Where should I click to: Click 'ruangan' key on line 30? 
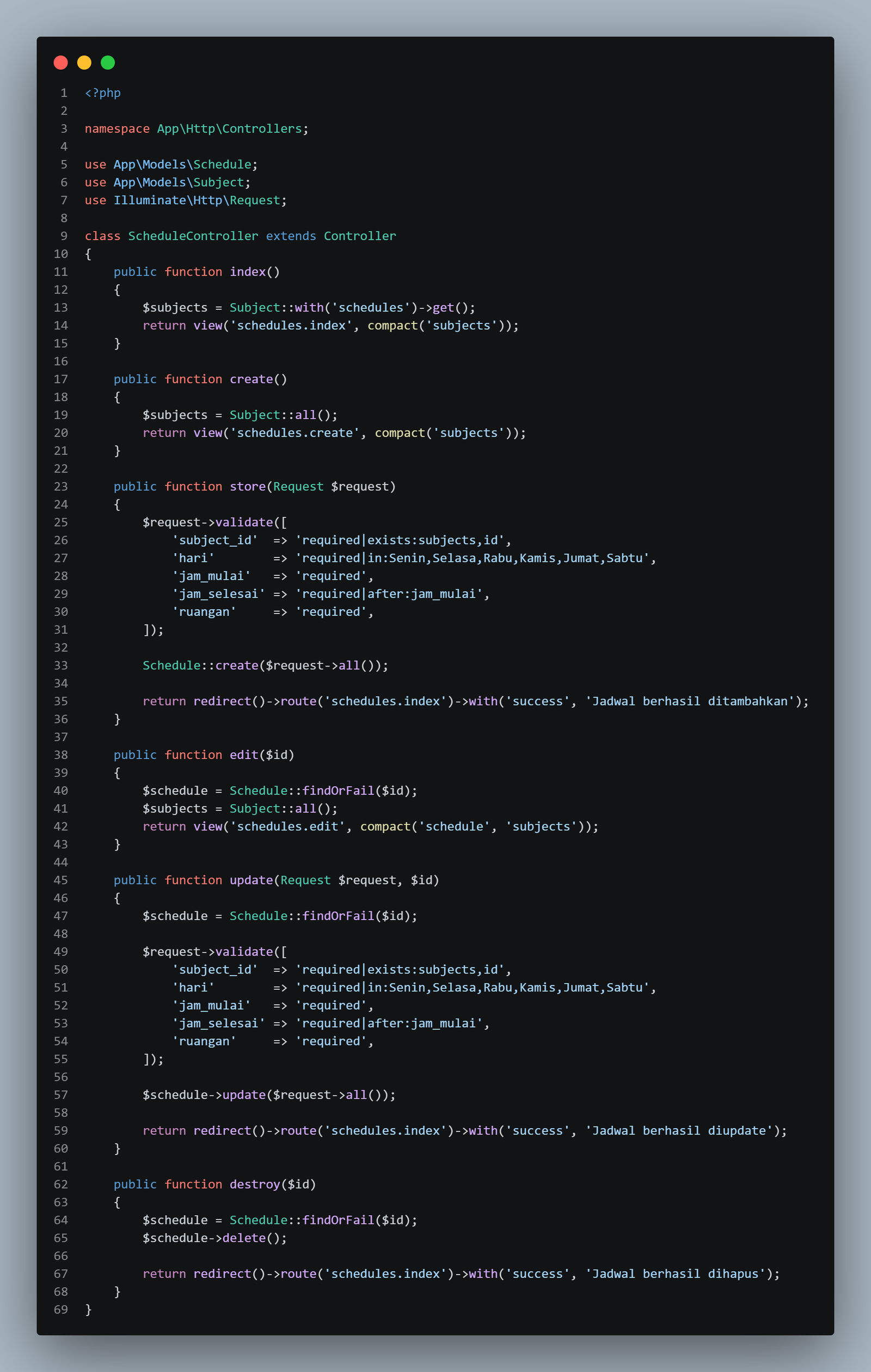click(204, 612)
